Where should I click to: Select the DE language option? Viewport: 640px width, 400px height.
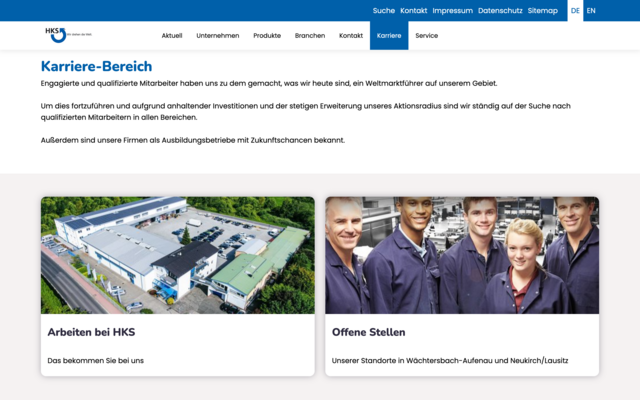[575, 11]
